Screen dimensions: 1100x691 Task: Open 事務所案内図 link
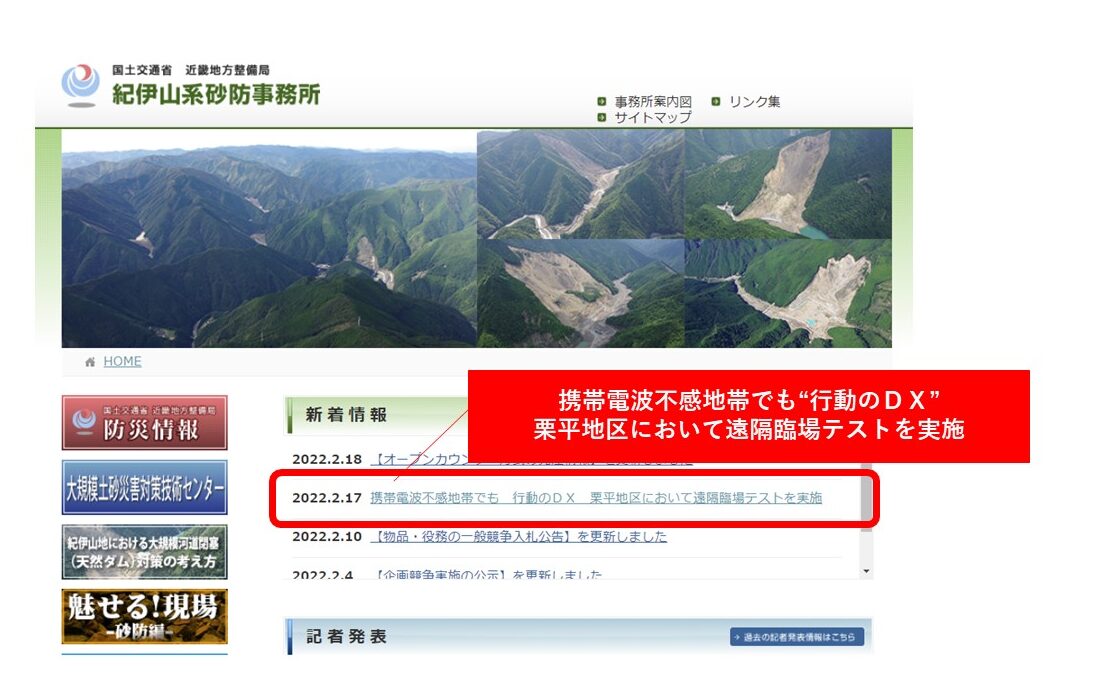point(653,102)
